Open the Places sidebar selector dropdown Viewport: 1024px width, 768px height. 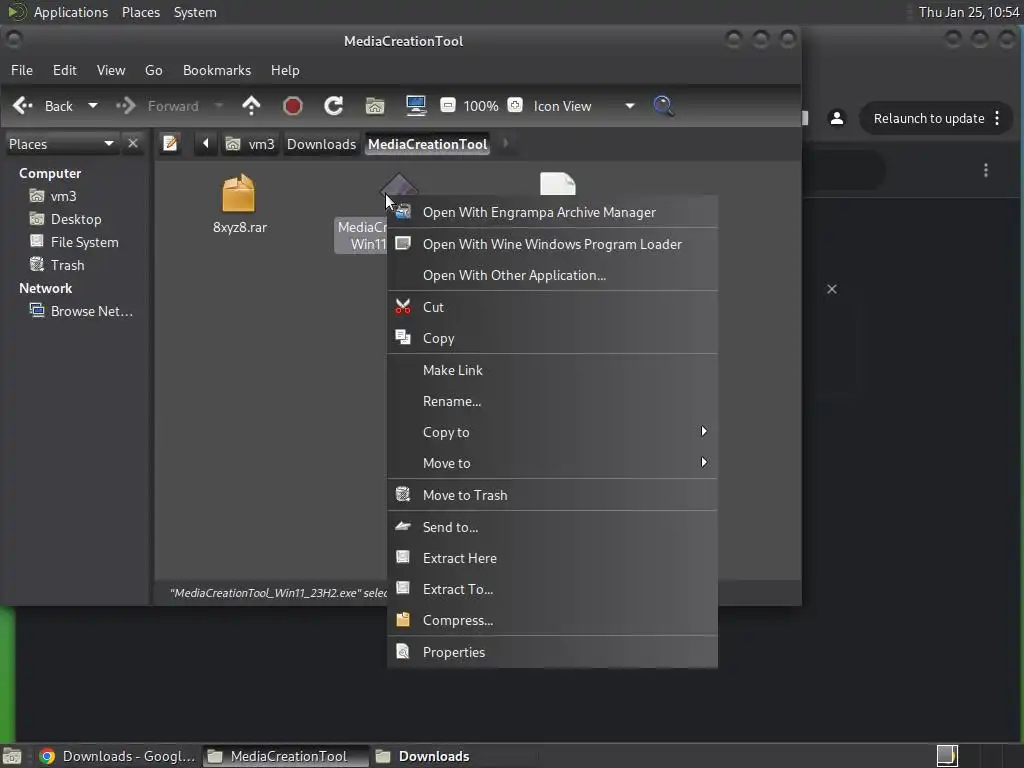click(x=61, y=144)
